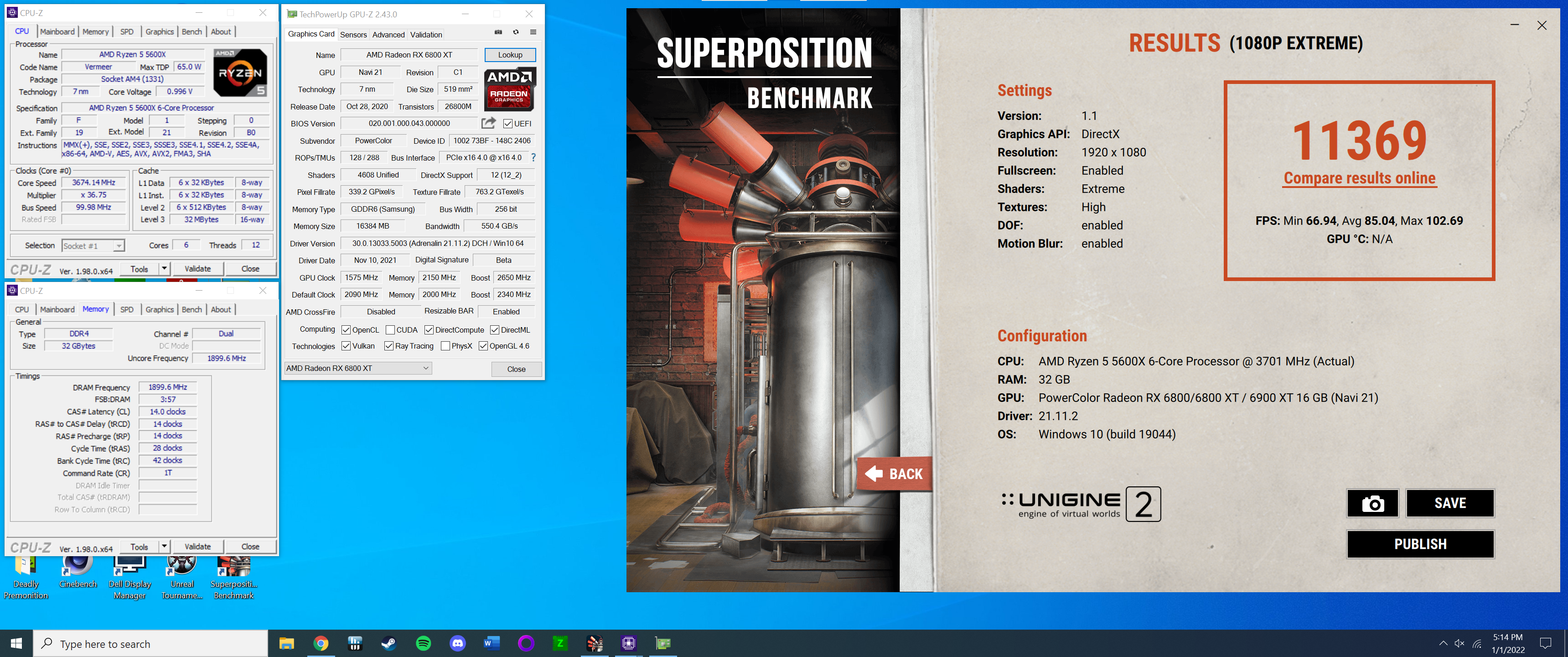Screen dimensions: 1568x657
Task: Open the Advanced tab in GPU-Z
Action: [388, 35]
